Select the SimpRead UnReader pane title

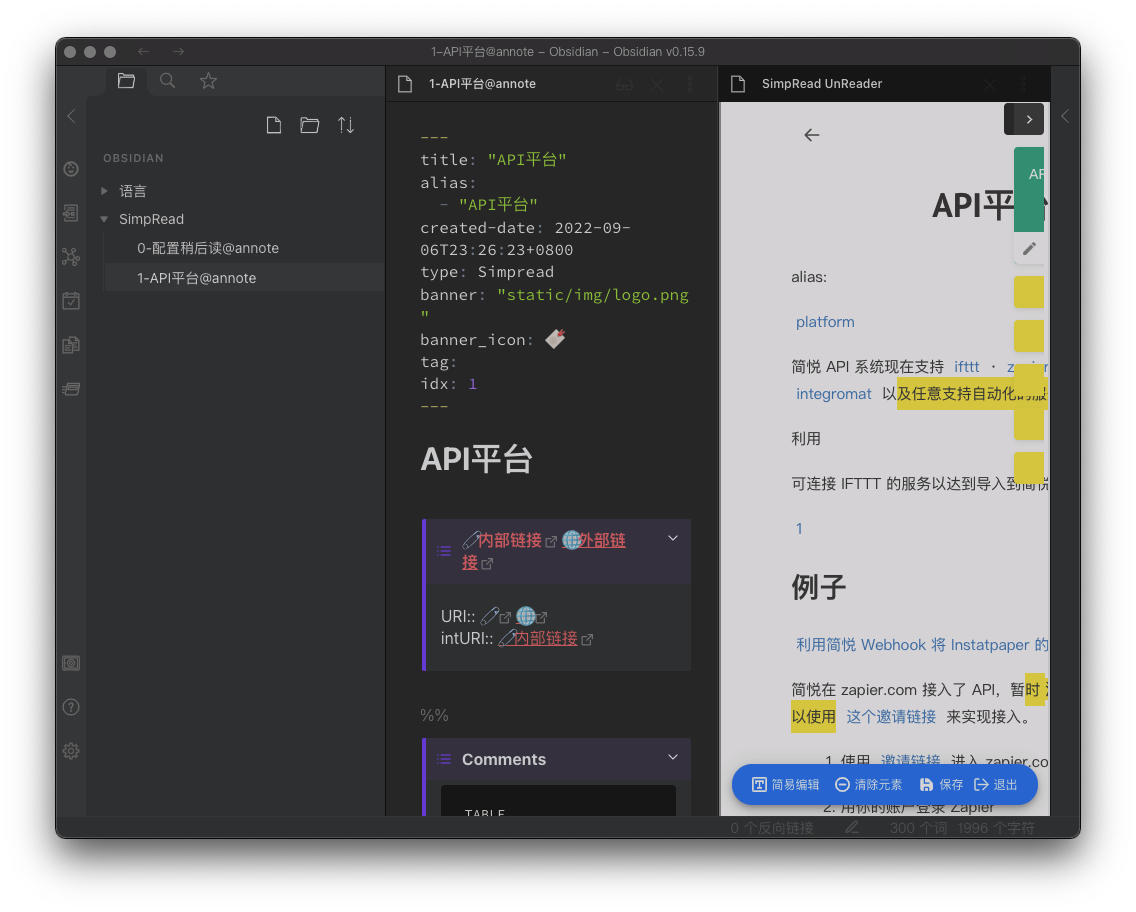coord(822,84)
